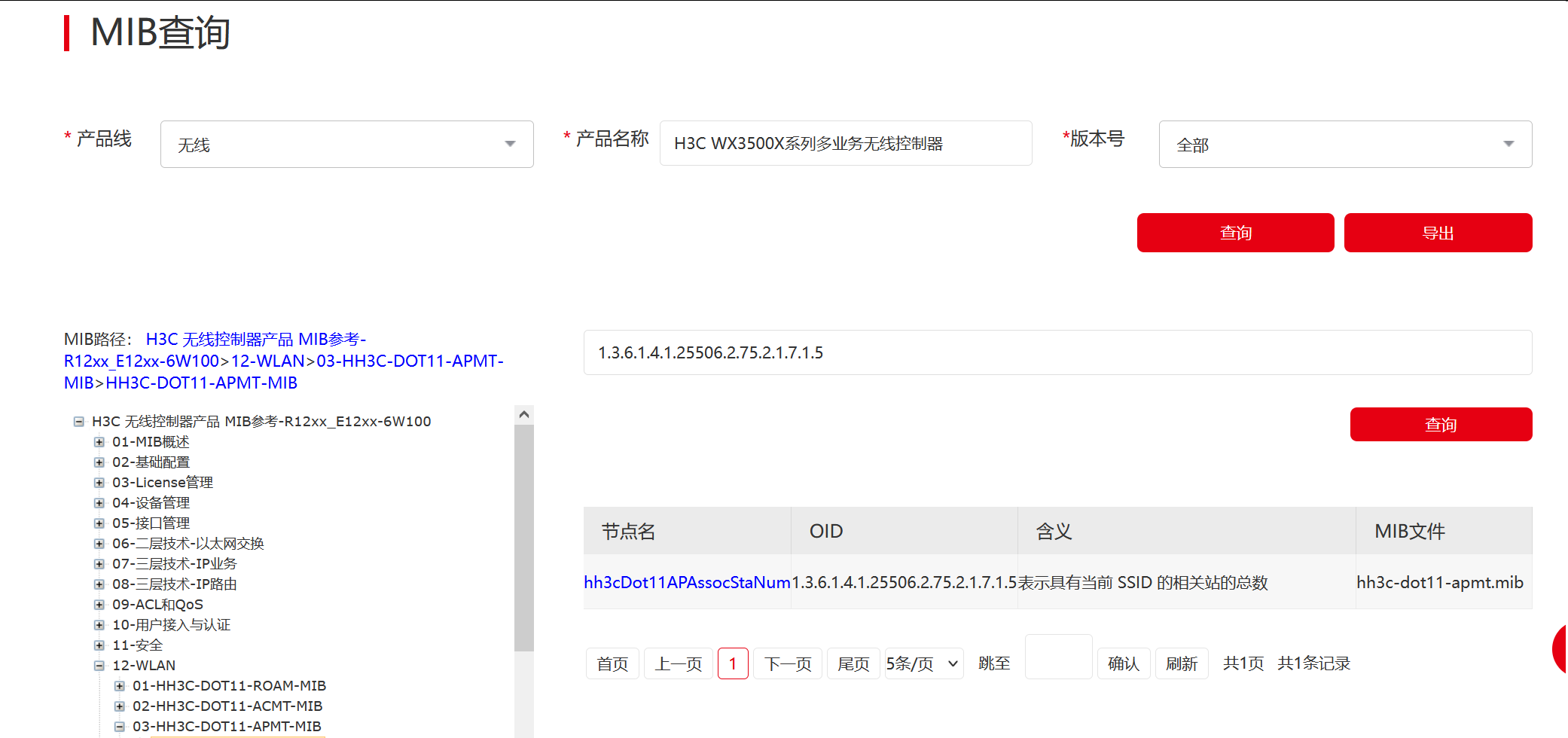Open the 版本号 dropdown showing 全部
The width and height of the screenshot is (1568, 738).
(1345, 144)
